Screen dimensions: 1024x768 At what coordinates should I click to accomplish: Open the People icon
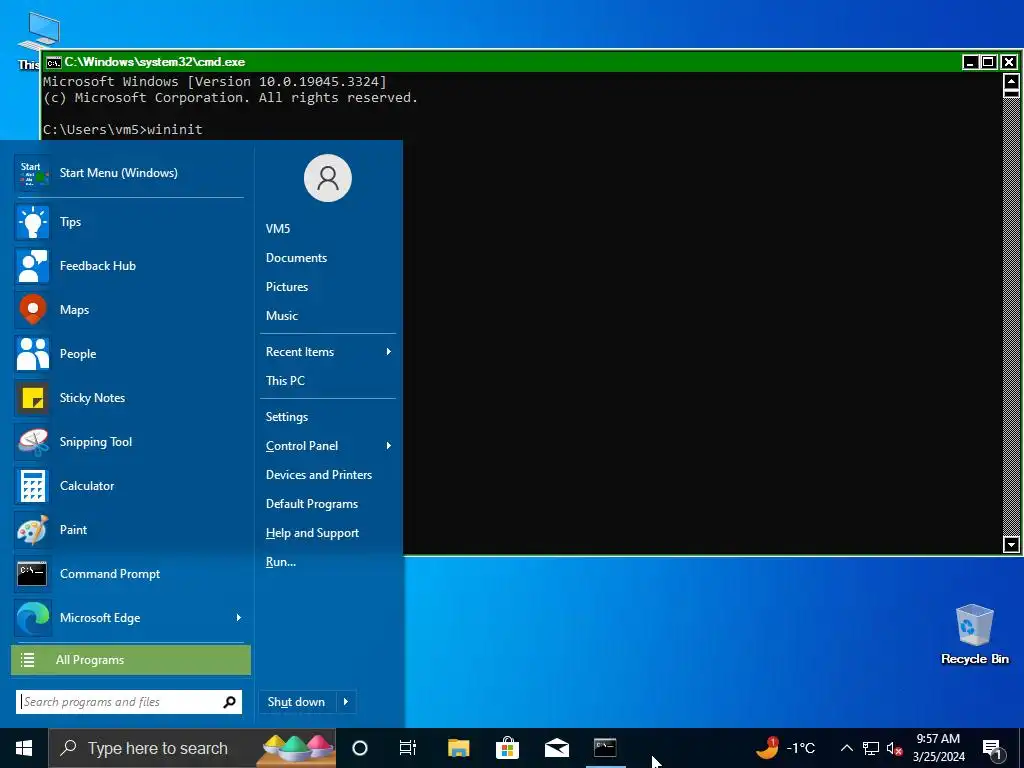[x=32, y=354]
